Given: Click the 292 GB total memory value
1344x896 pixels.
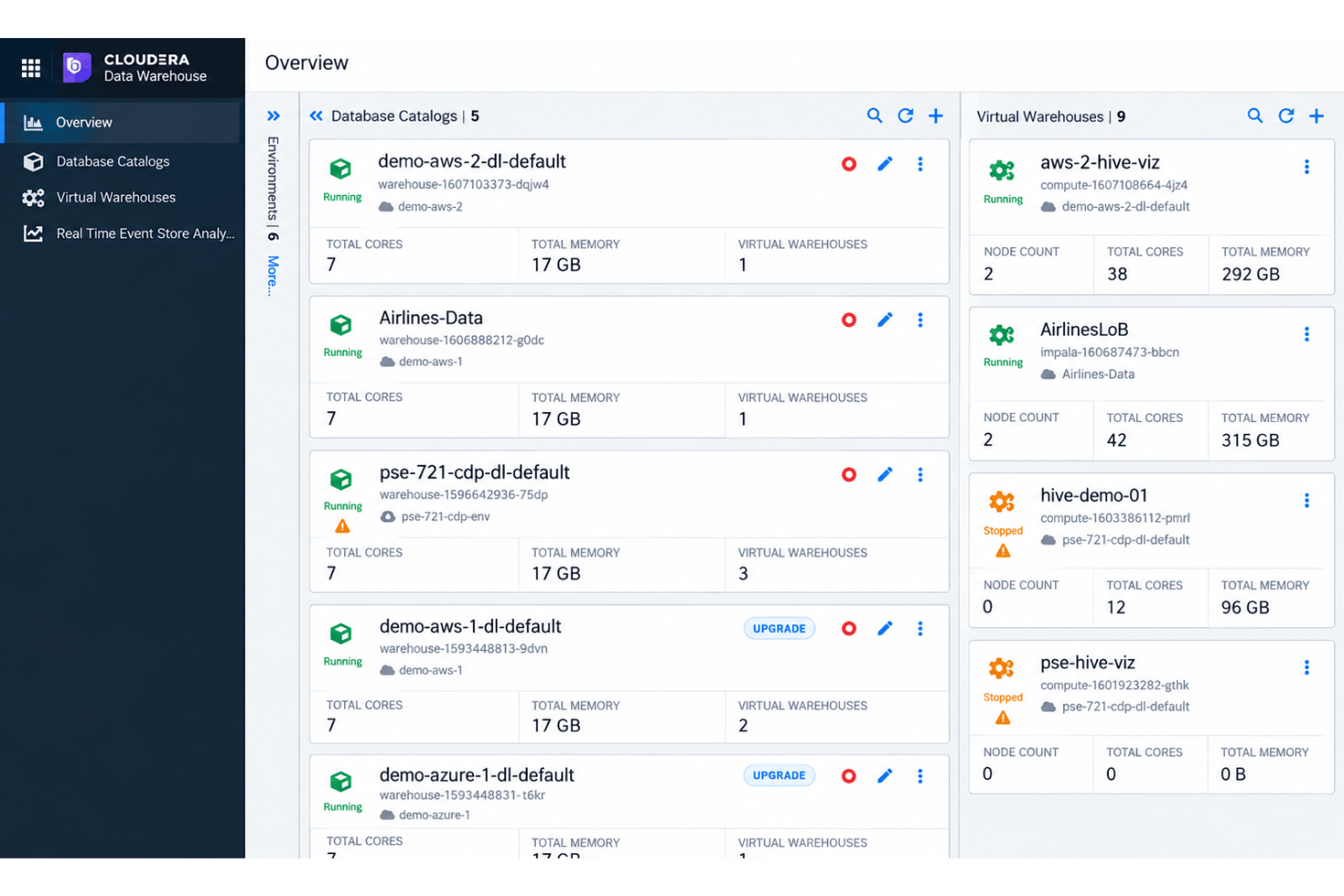Looking at the screenshot, I should pyautogui.click(x=1250, y=274).
